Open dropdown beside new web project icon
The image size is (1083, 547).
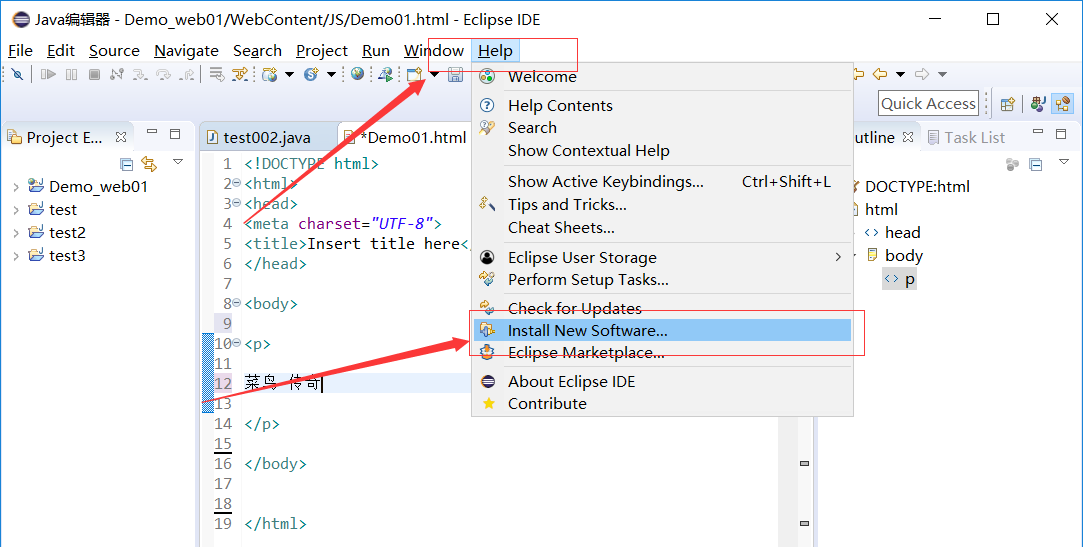pyautogui.click(x=289, y=74)
